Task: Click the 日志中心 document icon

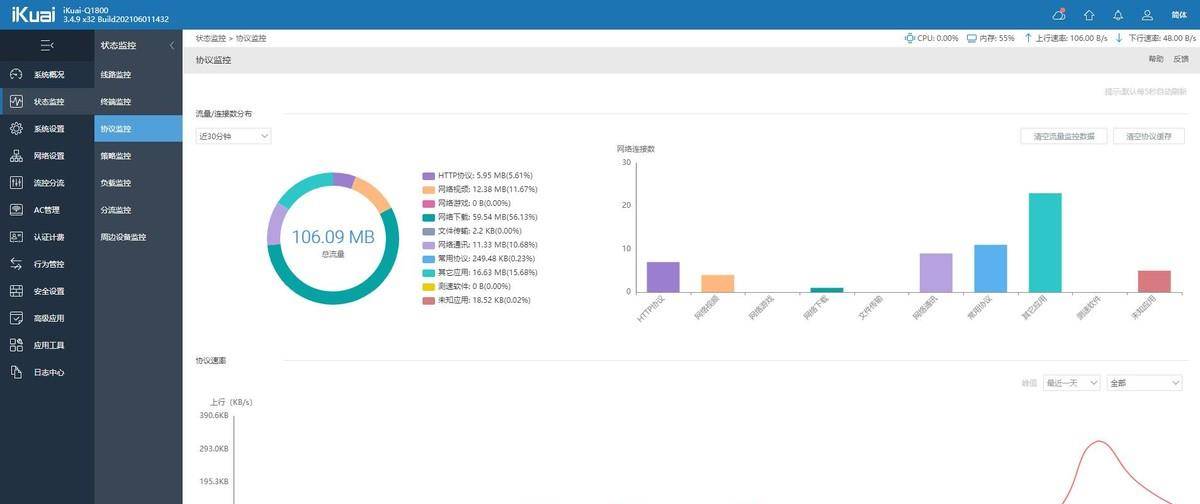Action: point(15,372)
